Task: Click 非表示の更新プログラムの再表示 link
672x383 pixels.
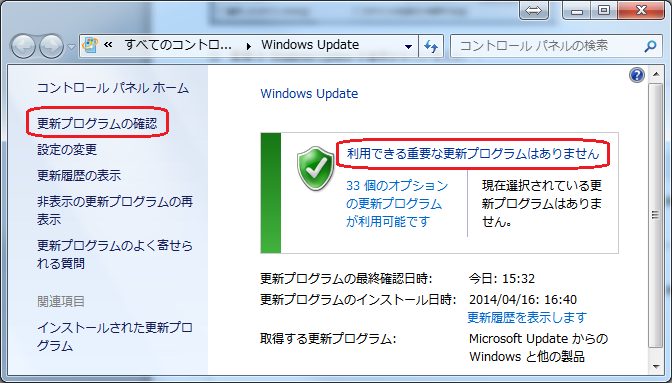Action: (x=115, y=210)
